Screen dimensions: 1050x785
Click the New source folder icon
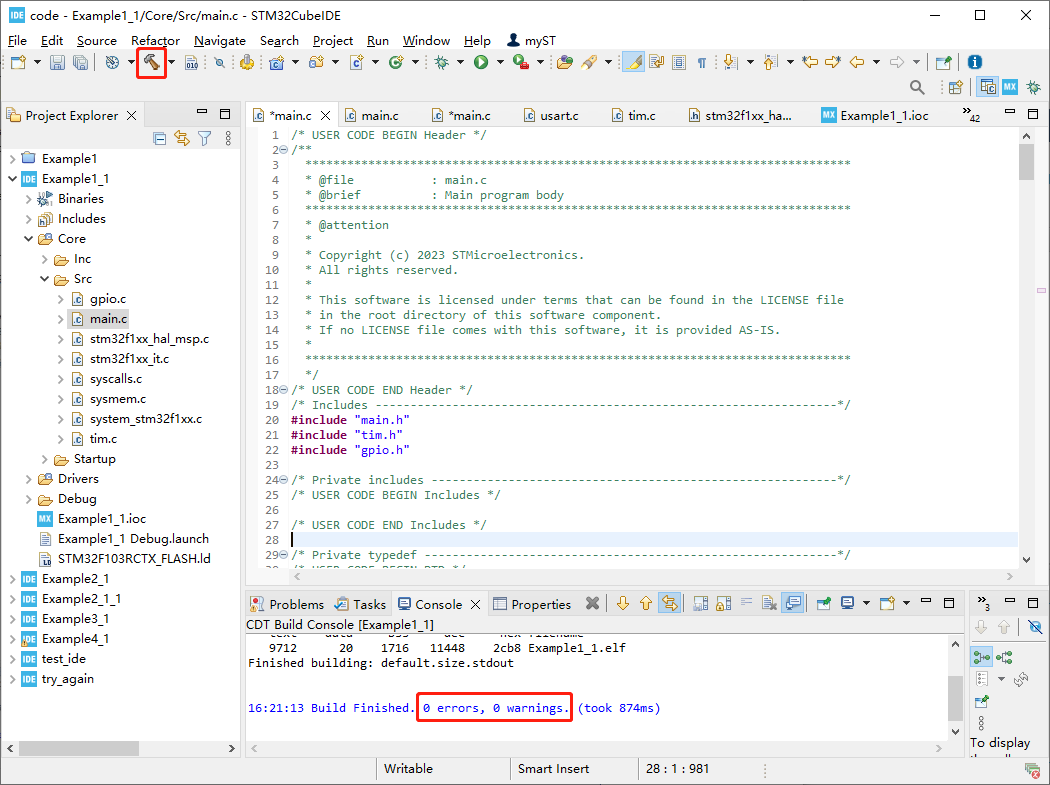click(316, 62)
